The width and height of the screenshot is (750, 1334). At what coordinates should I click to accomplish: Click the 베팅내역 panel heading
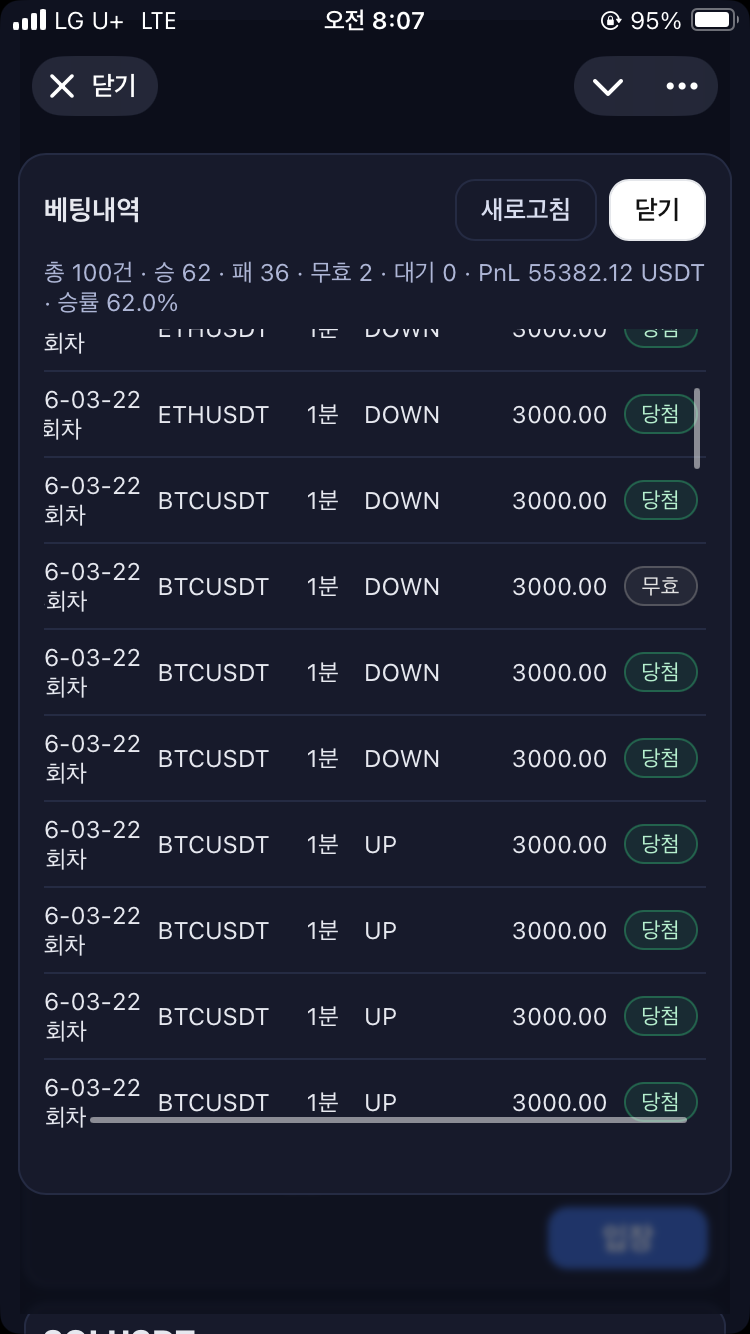(92, 210)
